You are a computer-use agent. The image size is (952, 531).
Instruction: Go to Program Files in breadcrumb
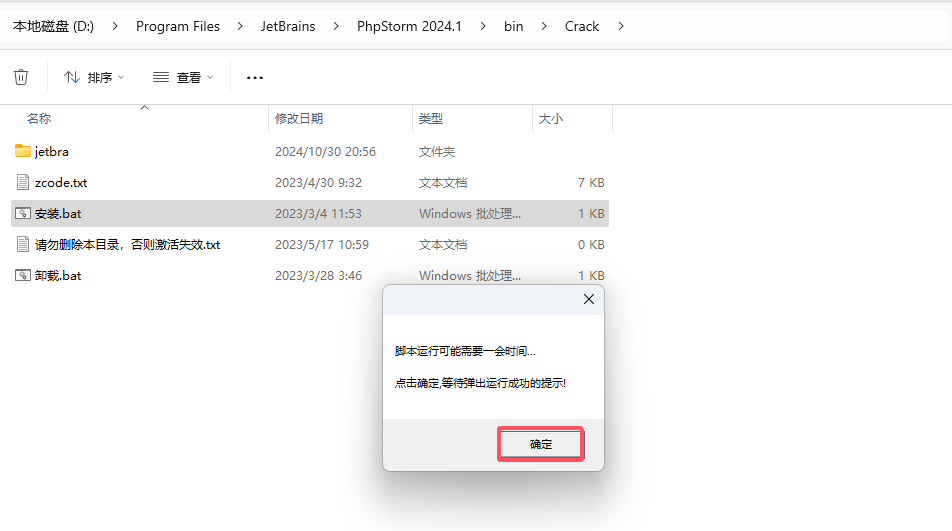point(178,26)
